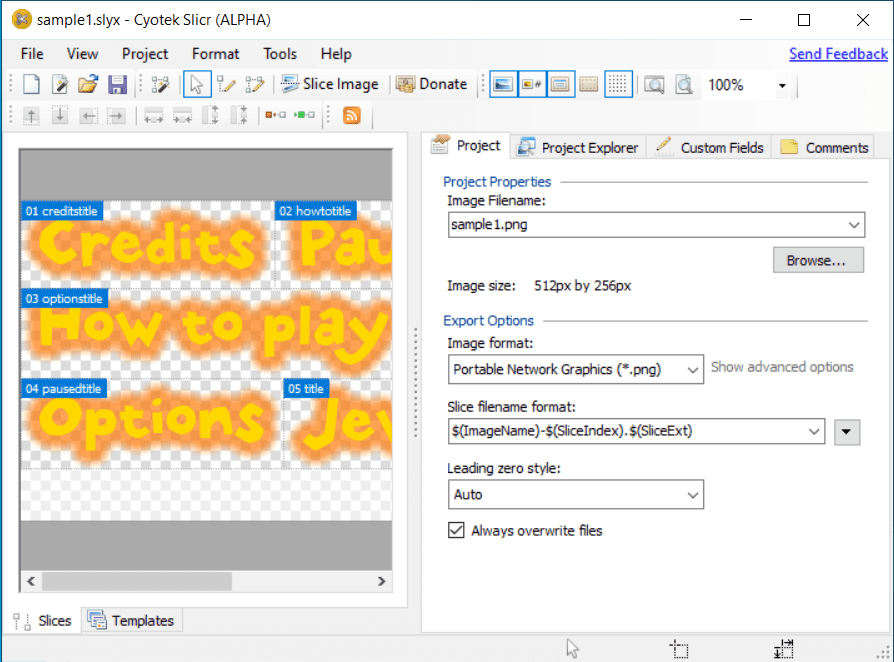Select the 05 title slice label
Screen dimensions: 894x662
(x=306, y=389)
